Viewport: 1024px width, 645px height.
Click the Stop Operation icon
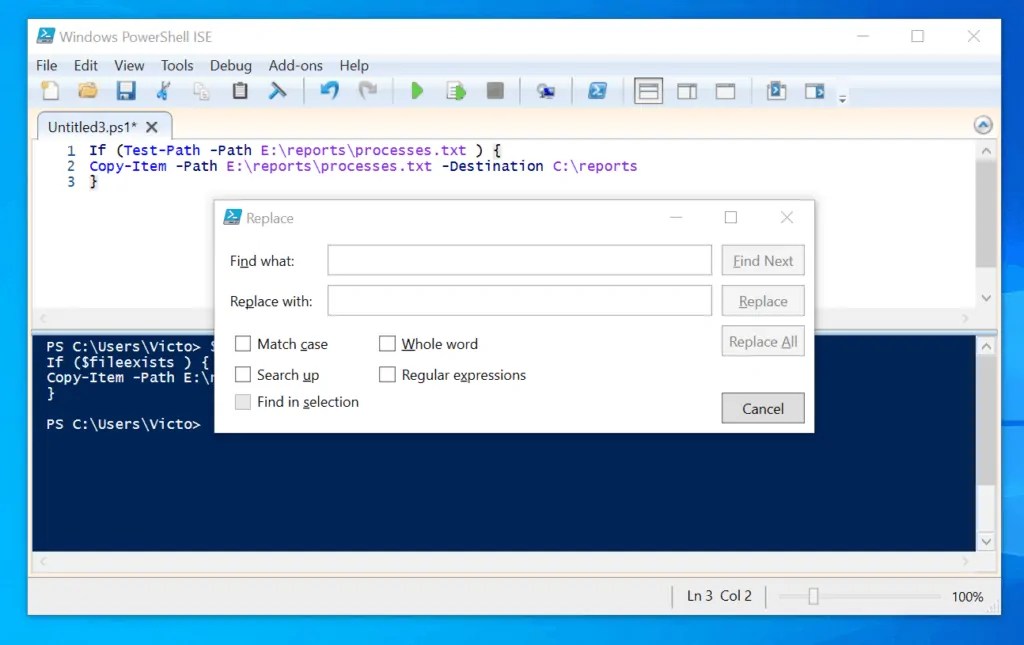pos(494,90)
